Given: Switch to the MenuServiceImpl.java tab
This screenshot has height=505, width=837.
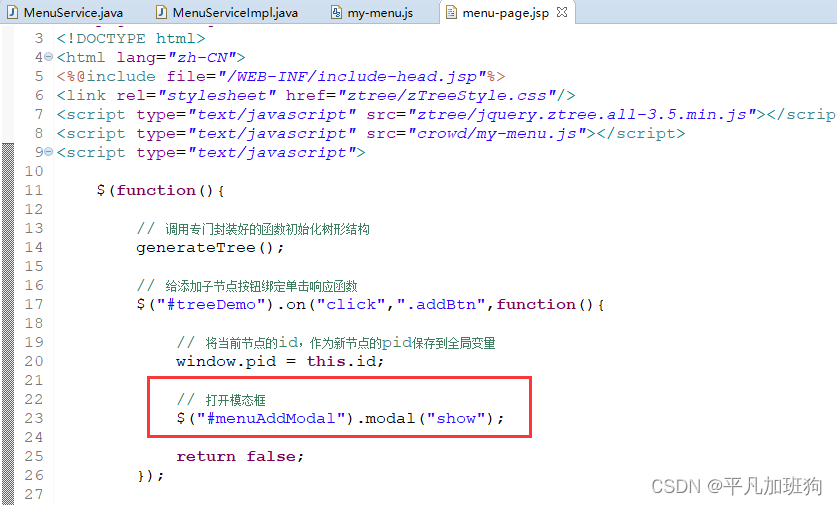Looking at the screenshot, I should (235, 12).
